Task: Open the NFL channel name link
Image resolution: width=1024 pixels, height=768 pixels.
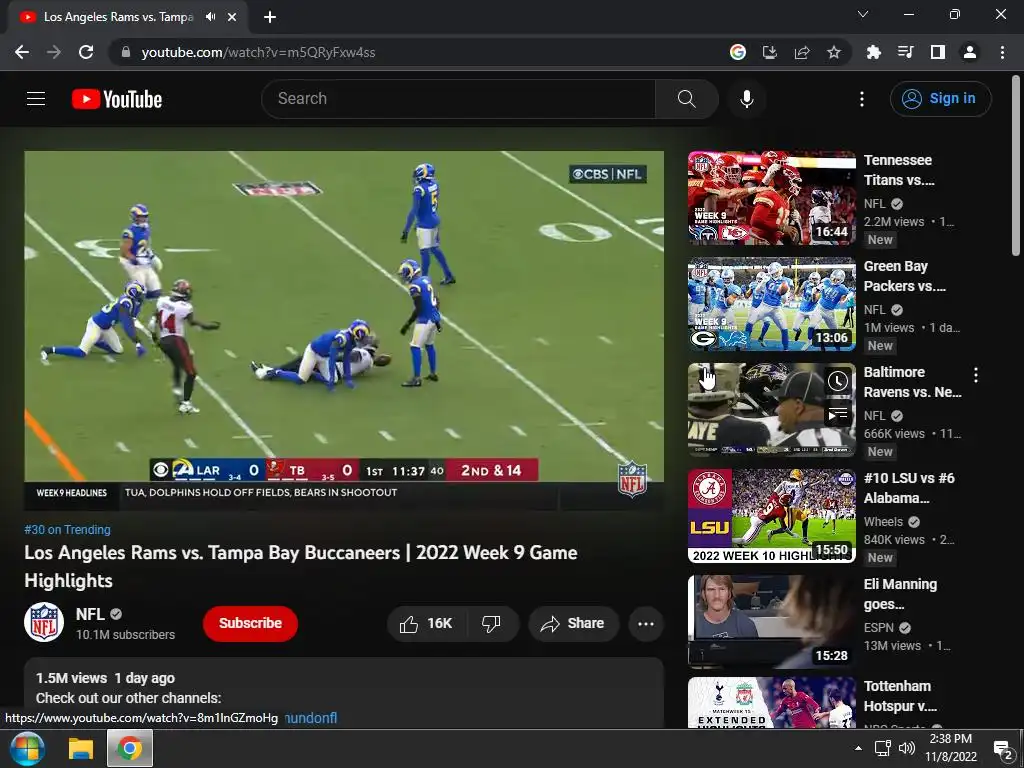Action: pos(90,614)
